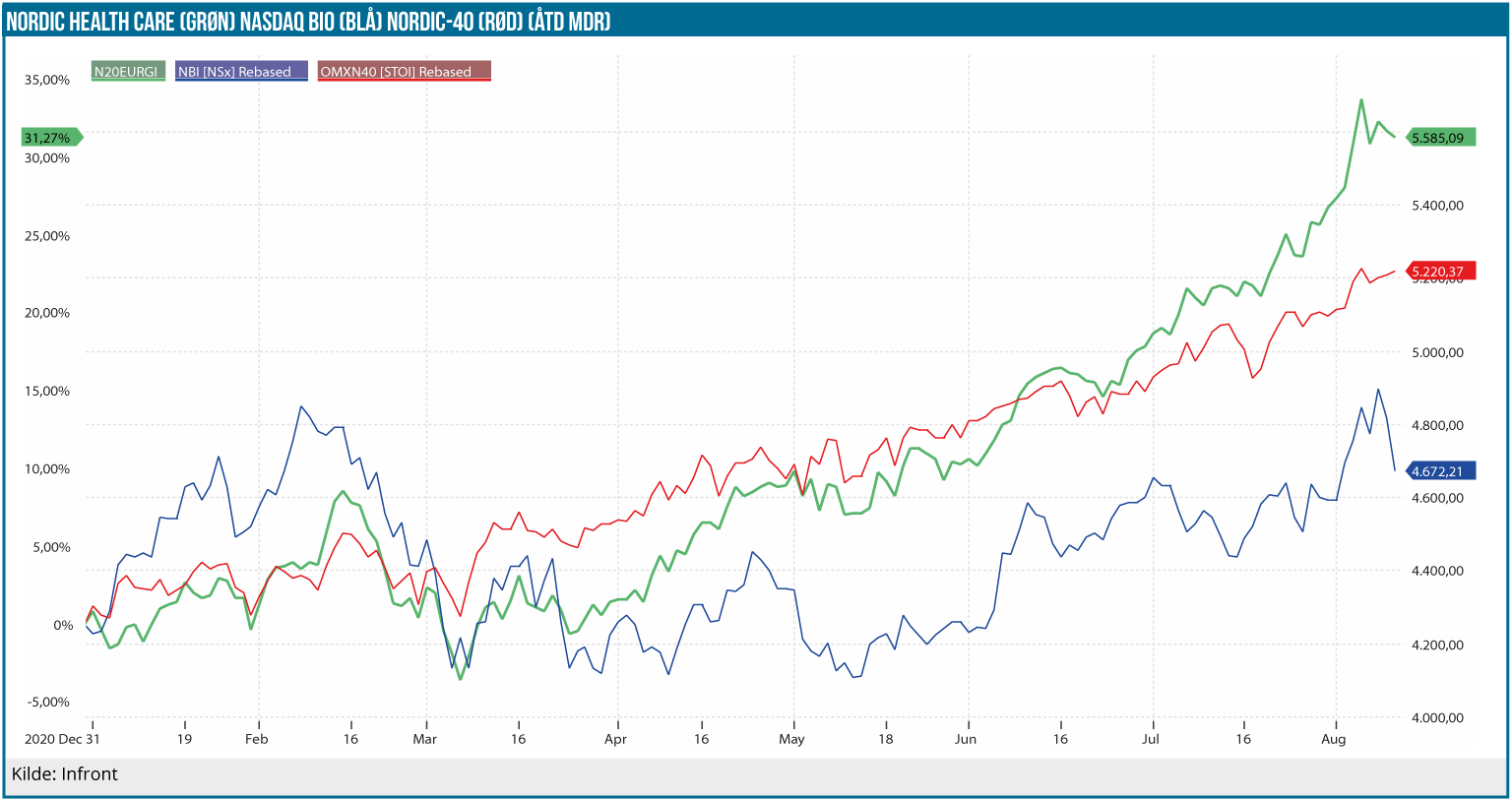This screenshot has width=1512, height=800.
Task: Click the 35,00% label on left axis
Action: 47,80
